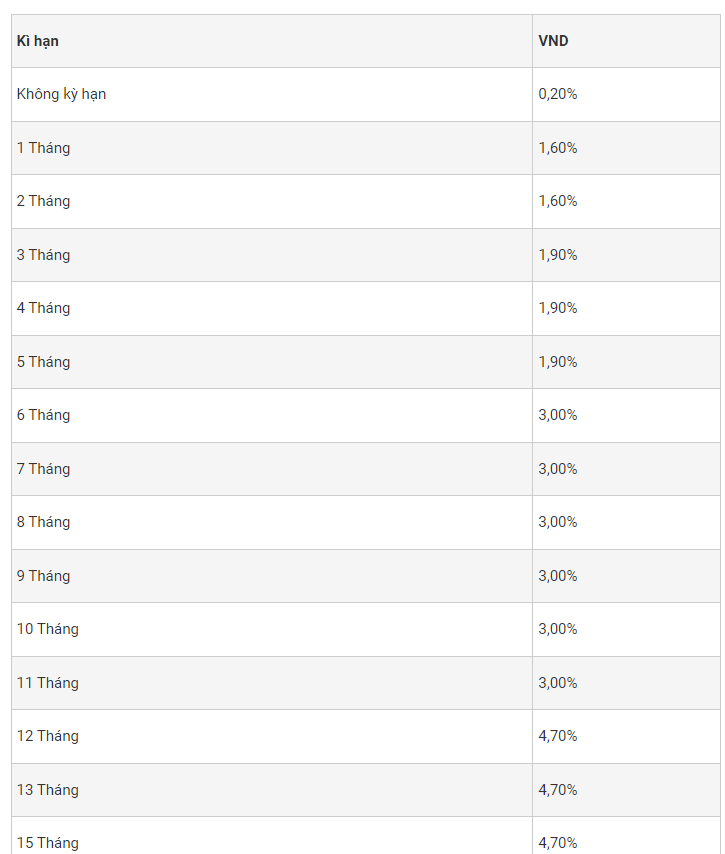Click the "11 Tháng" term cell

(47, 683)
